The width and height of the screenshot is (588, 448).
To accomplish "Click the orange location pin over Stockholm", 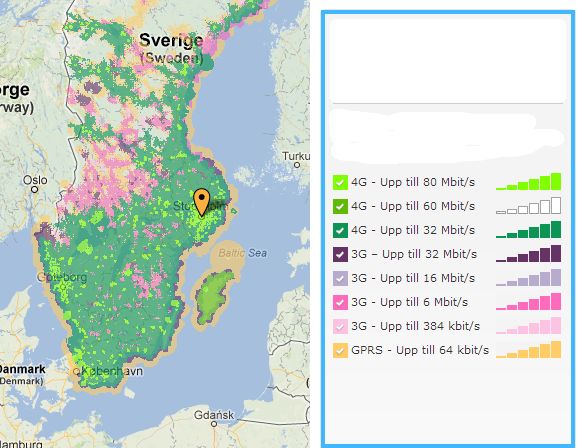I will click(x=202, y=202).
